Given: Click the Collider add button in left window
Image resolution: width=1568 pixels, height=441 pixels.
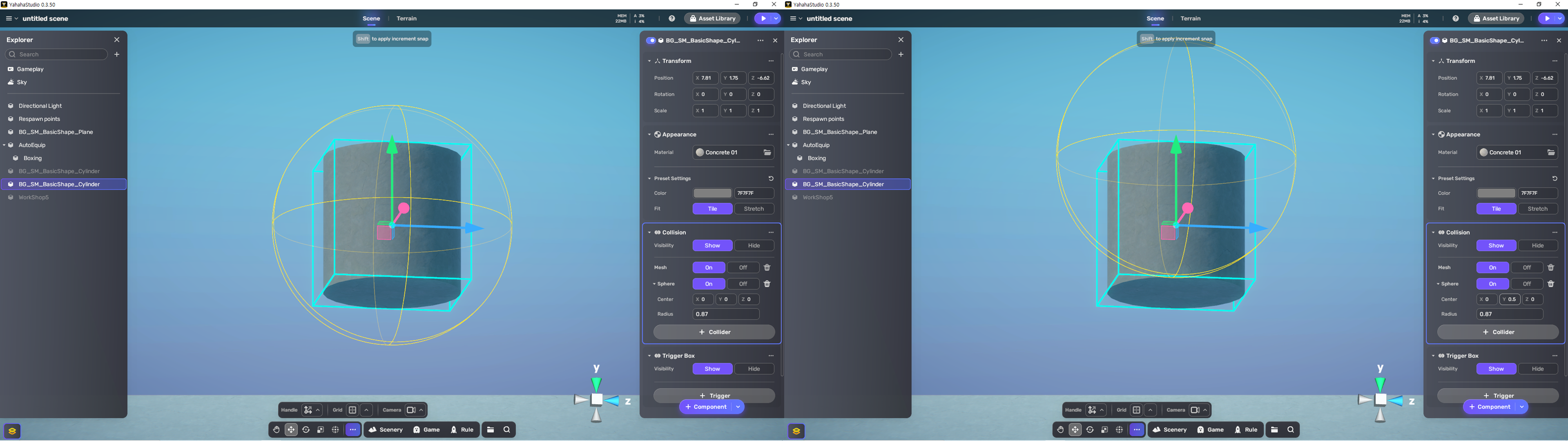Looking at the screenshot, I should pyautogui.click(x=714, y=332).
